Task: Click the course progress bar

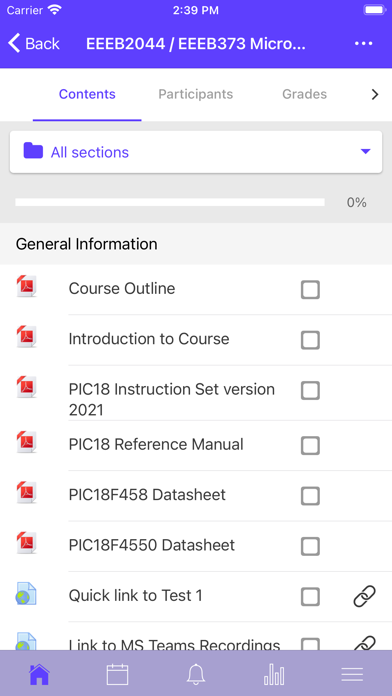Action: [170, 202]
